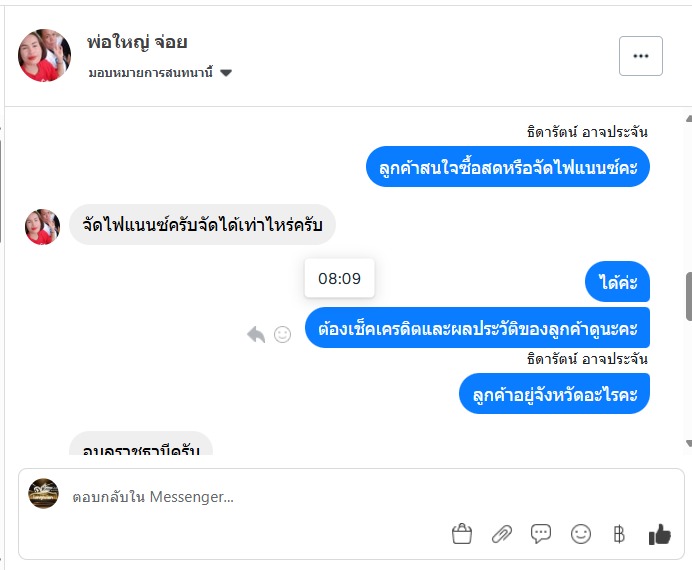Open the three-dots more options menu
This screenshot has width=692, height=570.
click(641, 56)
